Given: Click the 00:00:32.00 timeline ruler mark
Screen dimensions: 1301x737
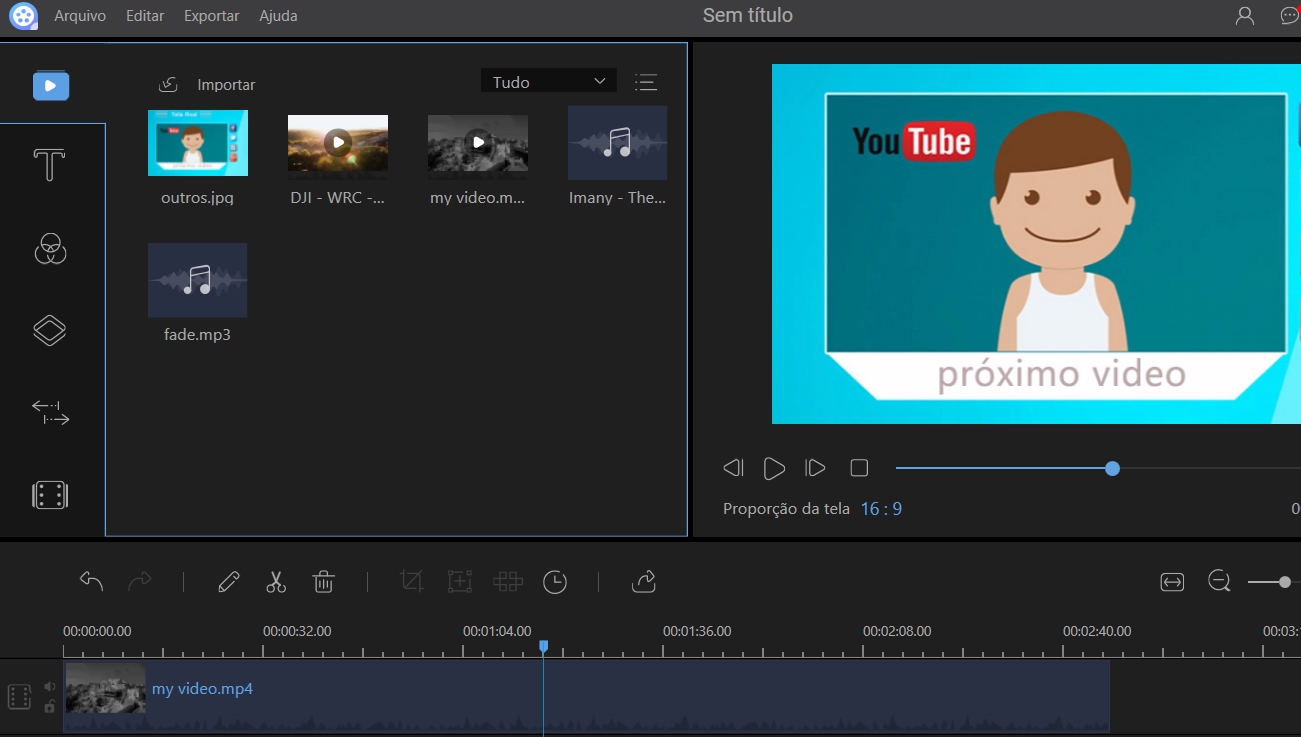Looking at the screenshot, I should coord(297,631).
